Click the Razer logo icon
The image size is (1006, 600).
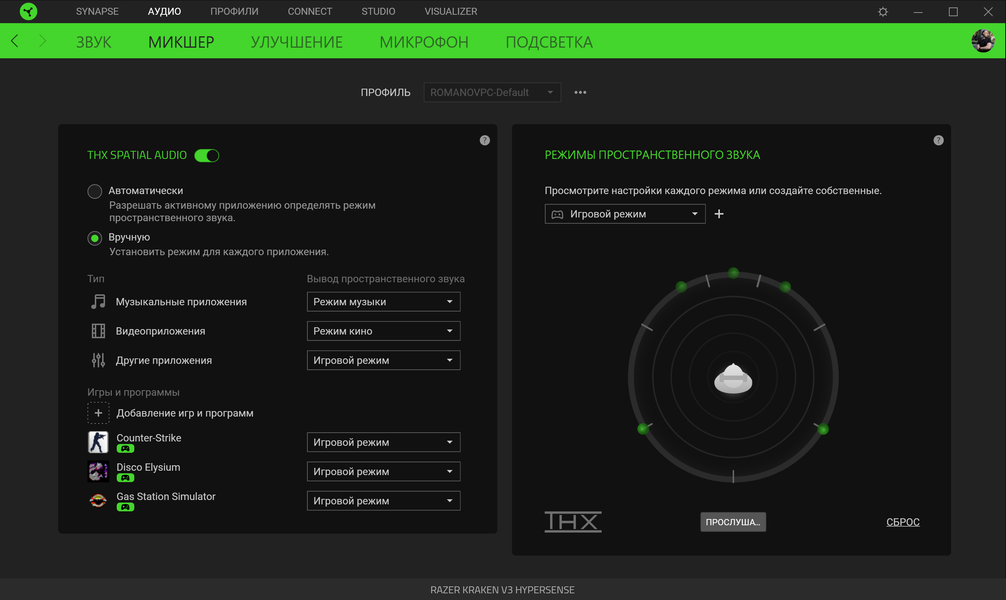(x=28, y=11)
